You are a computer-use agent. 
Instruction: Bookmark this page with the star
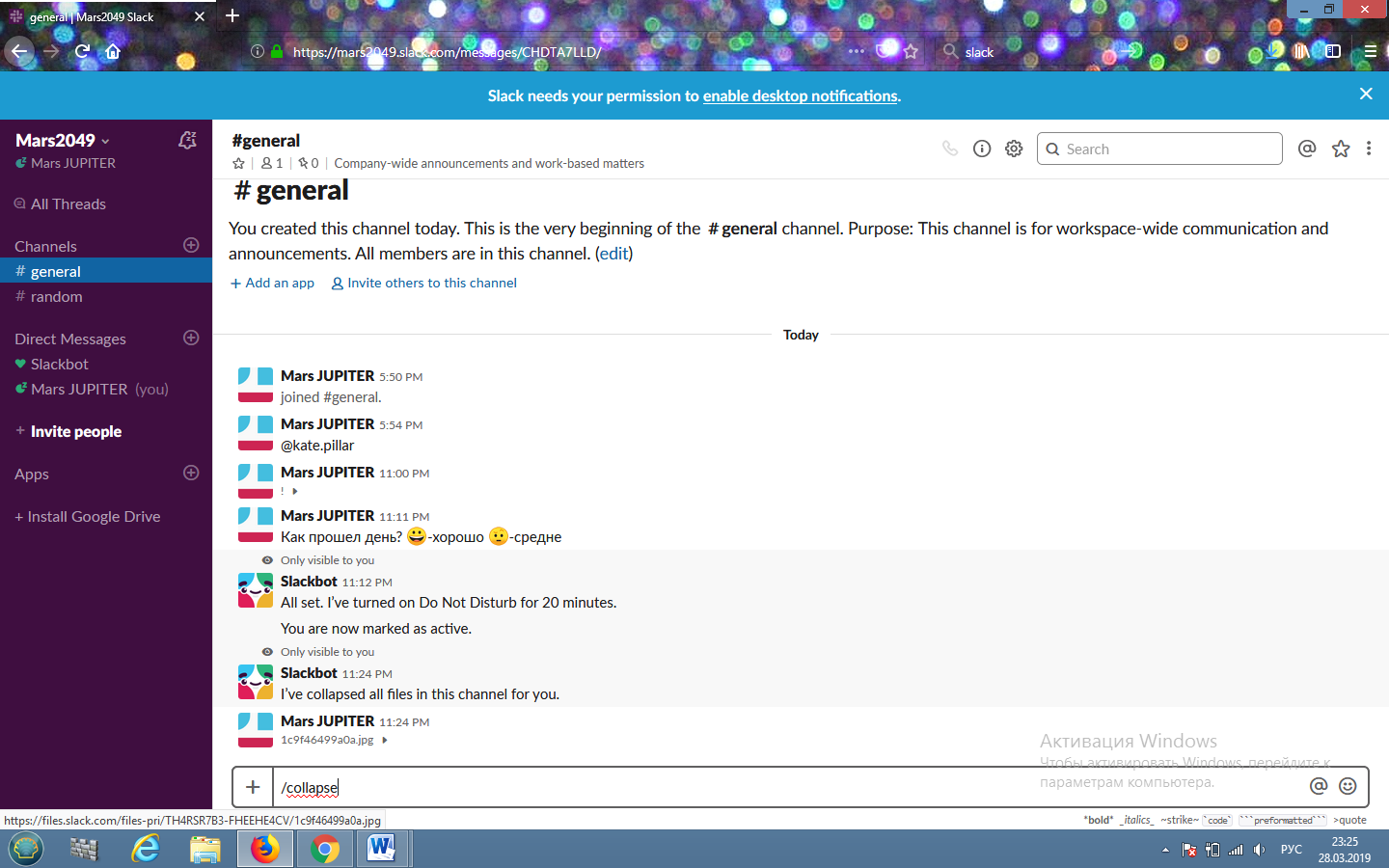pyautogui.click(x=911, y=51)
